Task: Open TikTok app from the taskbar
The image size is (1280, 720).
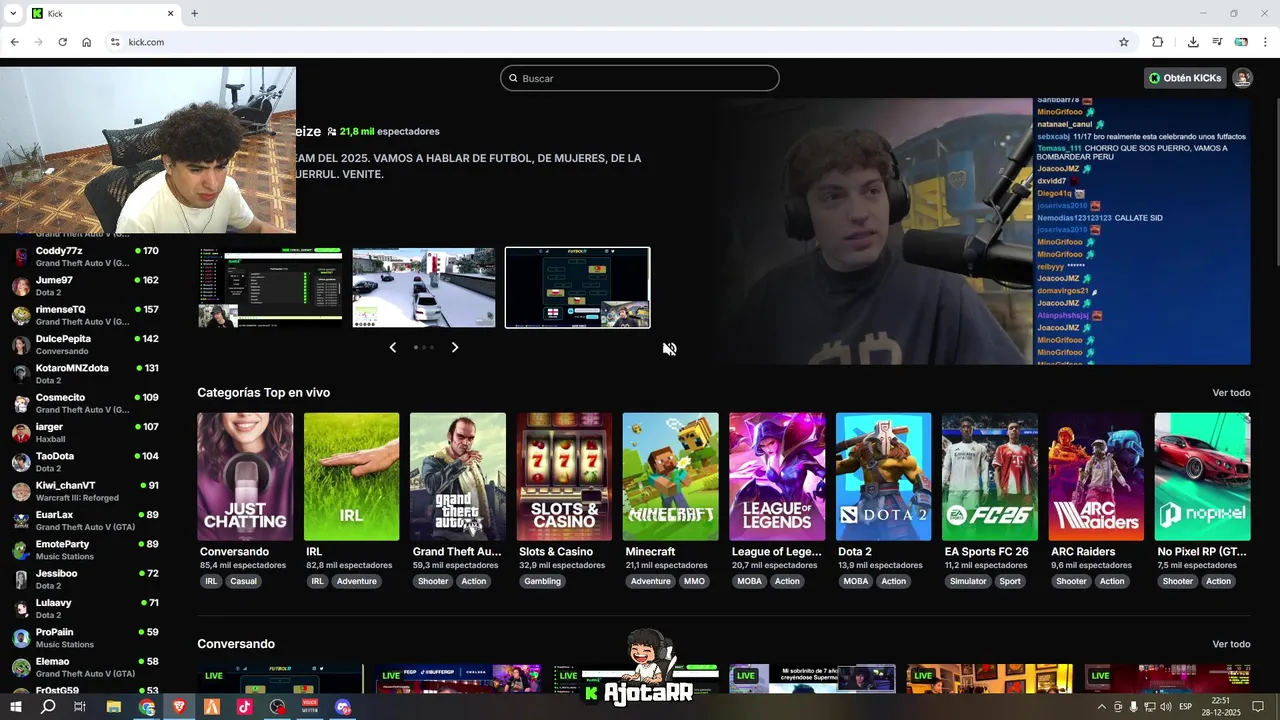Action: [x=245, y=707]
